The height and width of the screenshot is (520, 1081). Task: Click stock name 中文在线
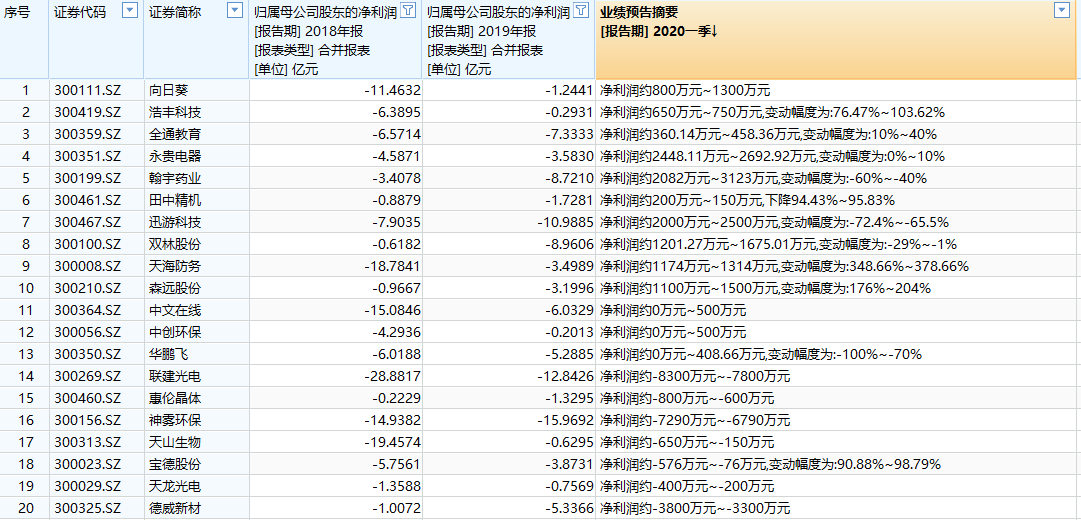[175, 310]
